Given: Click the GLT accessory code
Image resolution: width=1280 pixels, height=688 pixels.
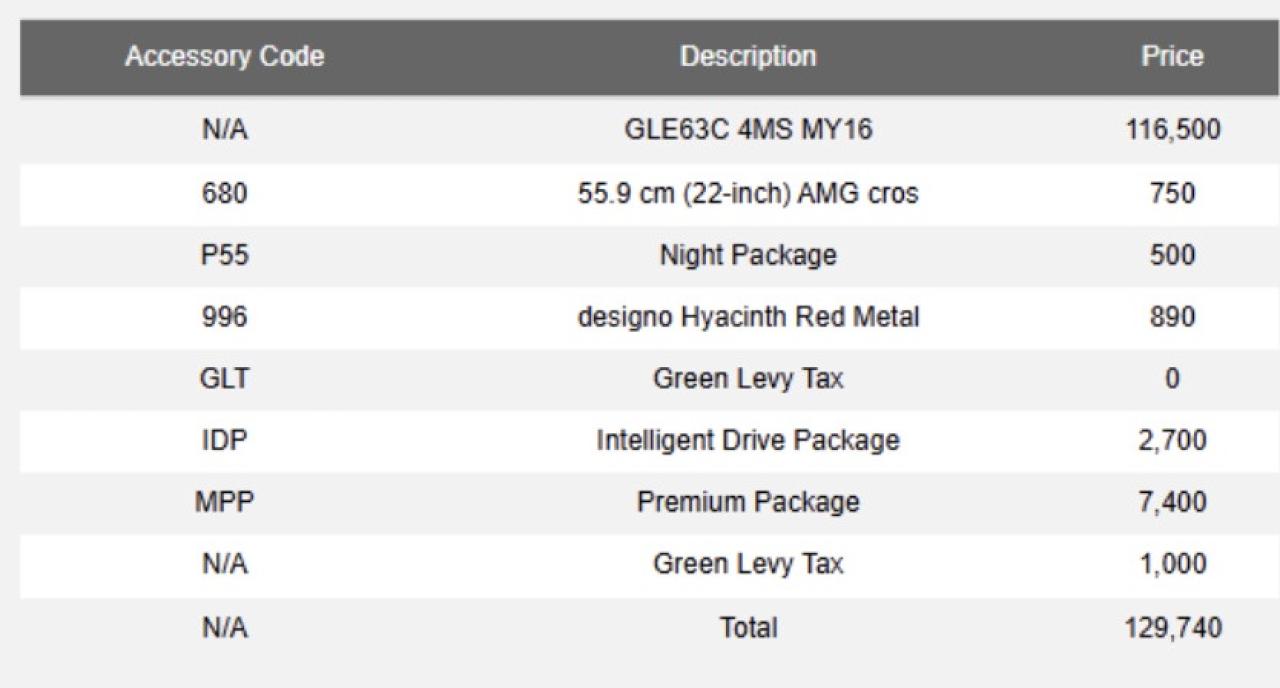Looking at the screenshot, I should point(224,379).
